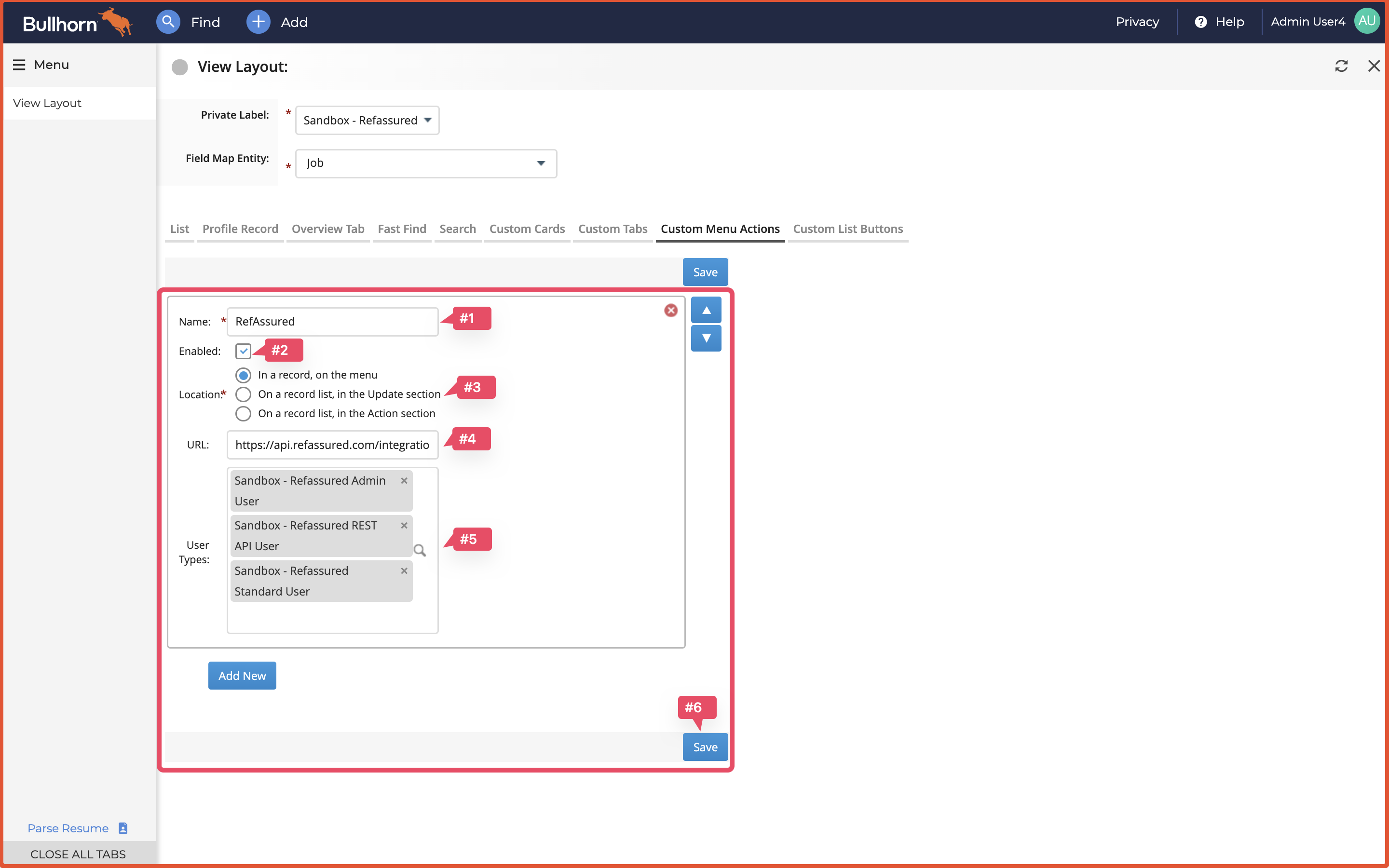Remove Sandbox - Refassured REST API User
The width and height of the screenshot is (1389, 868).
pos(404,525)
